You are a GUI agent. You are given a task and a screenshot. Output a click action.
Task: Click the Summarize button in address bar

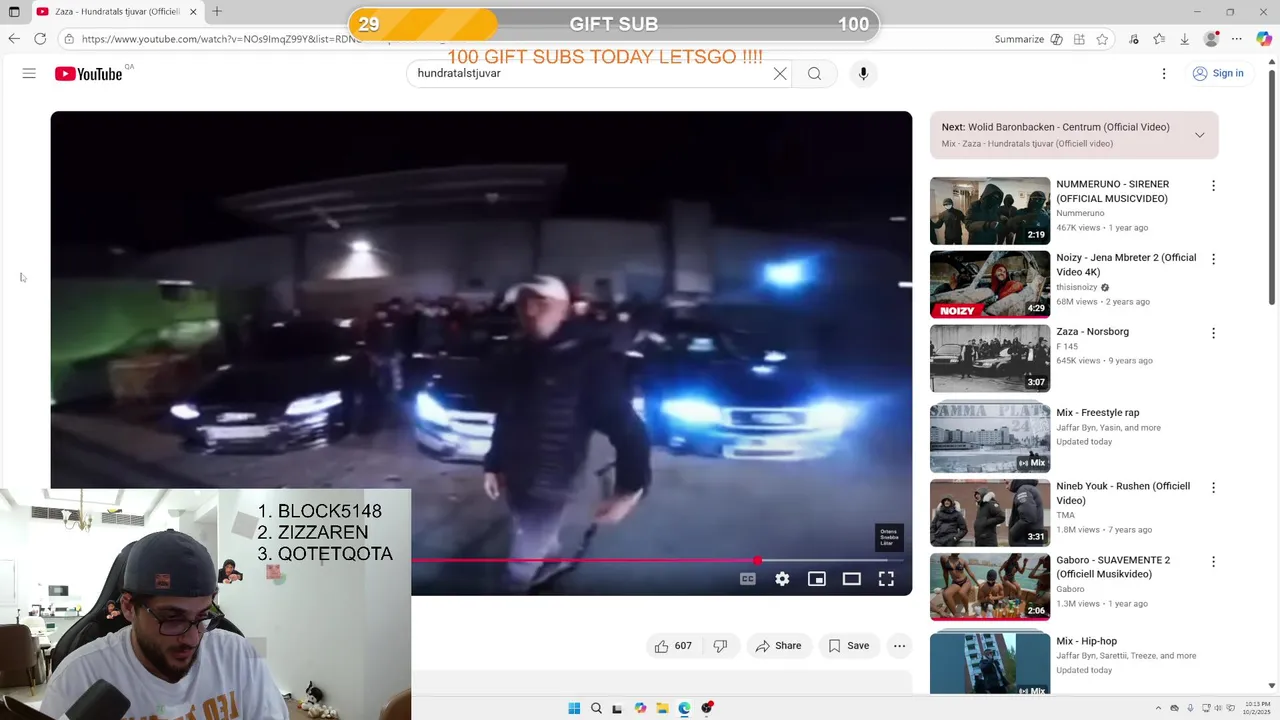1019,39
